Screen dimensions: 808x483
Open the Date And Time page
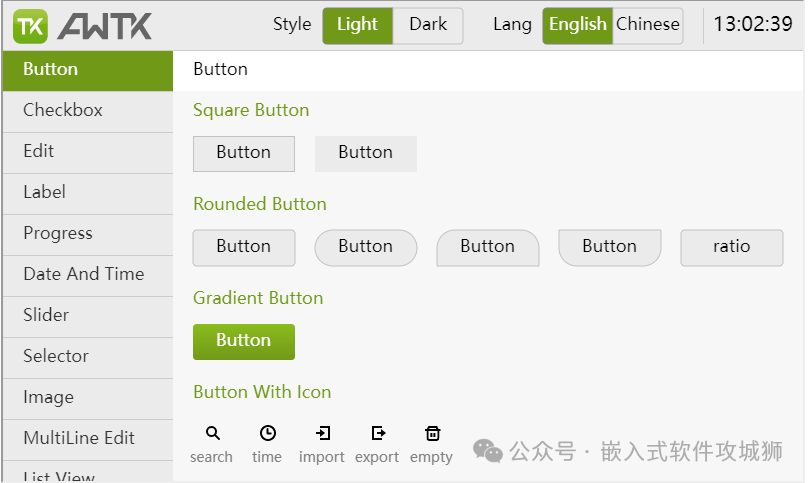pos(88,275)
